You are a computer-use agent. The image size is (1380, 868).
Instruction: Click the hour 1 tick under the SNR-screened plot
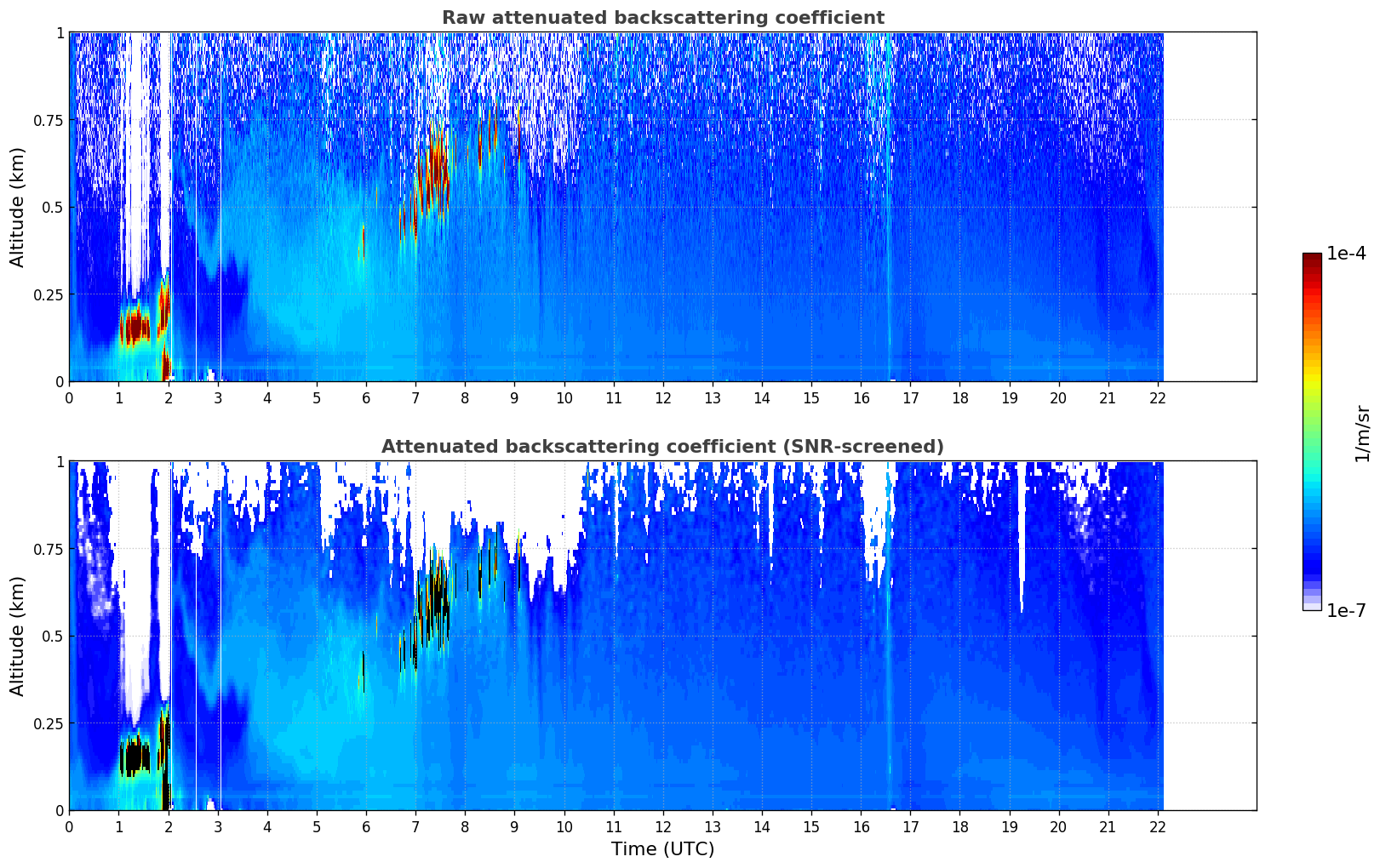tap(118, 826)
